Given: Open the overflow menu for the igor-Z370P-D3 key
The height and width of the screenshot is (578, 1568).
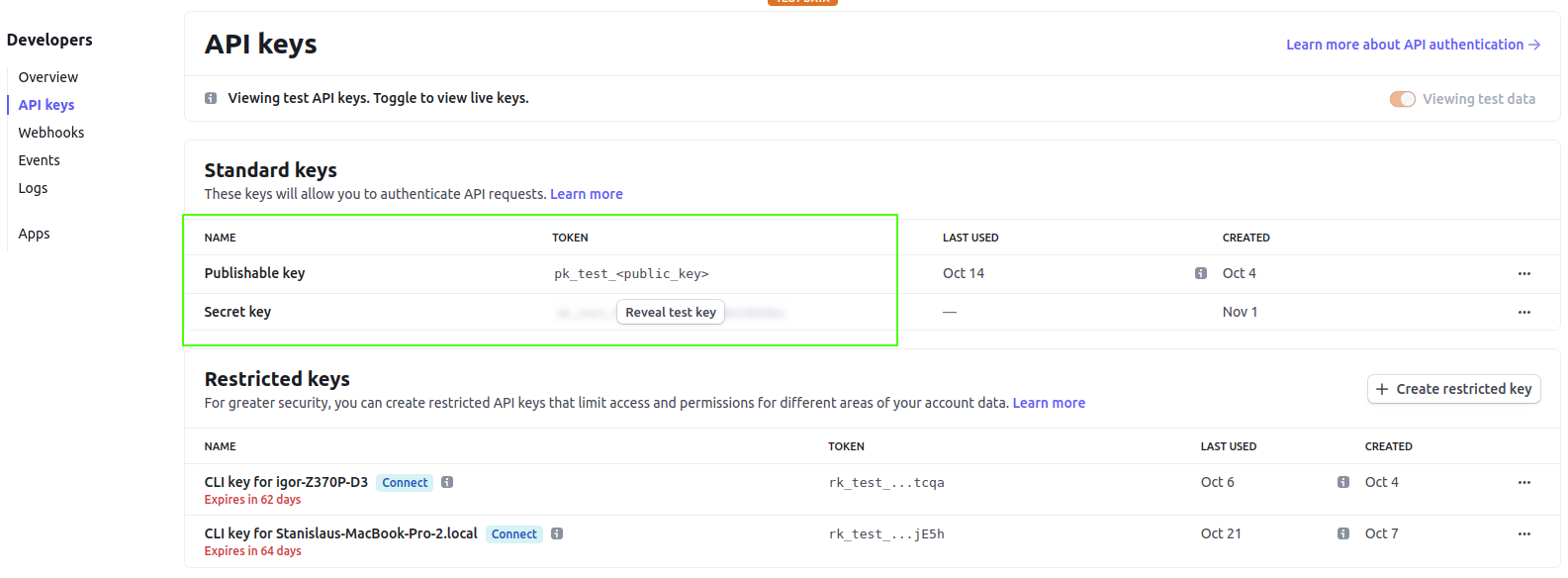Looking at the screenshot, I should click(1524, 482).
